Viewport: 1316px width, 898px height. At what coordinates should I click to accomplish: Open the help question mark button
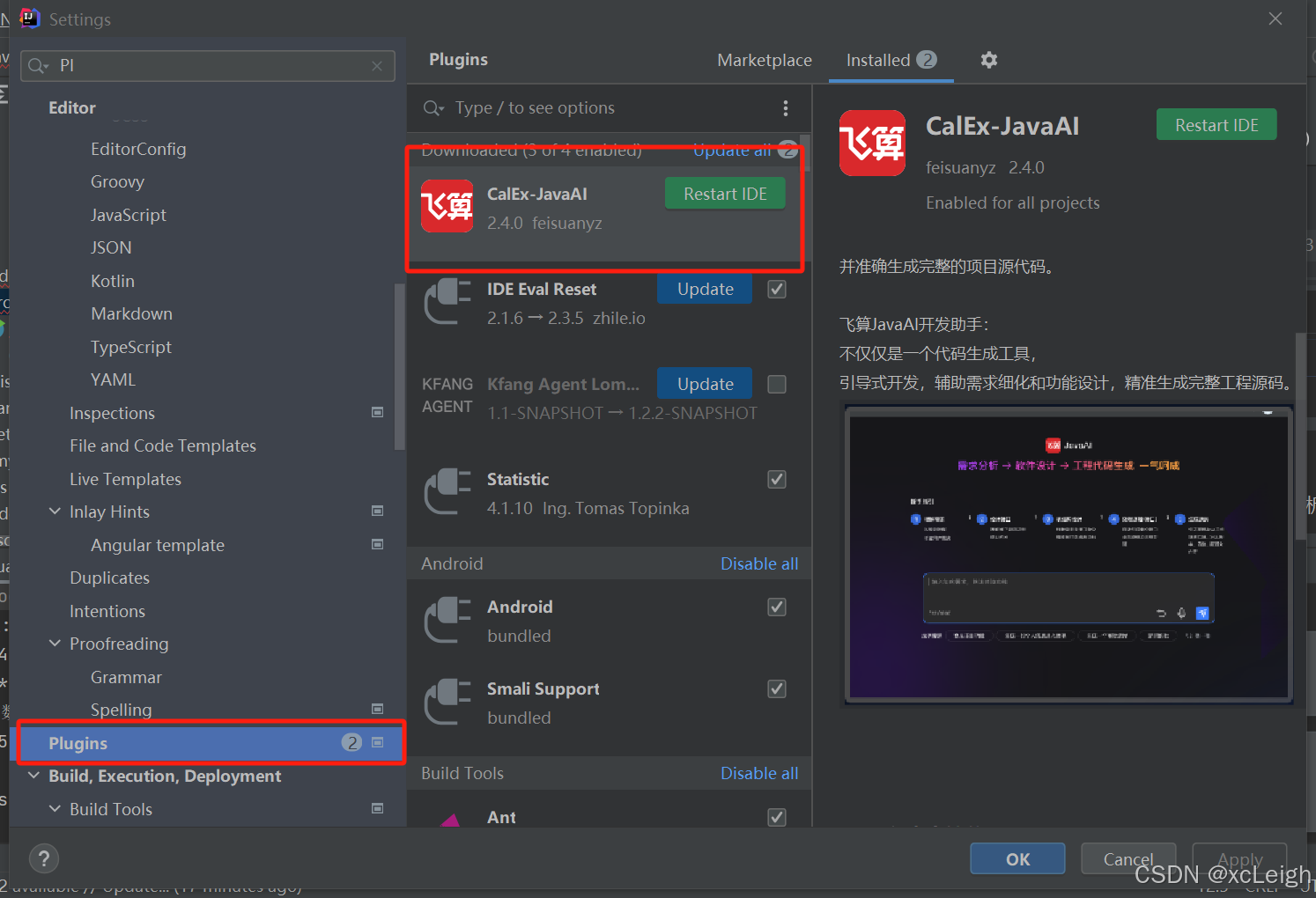44,858
